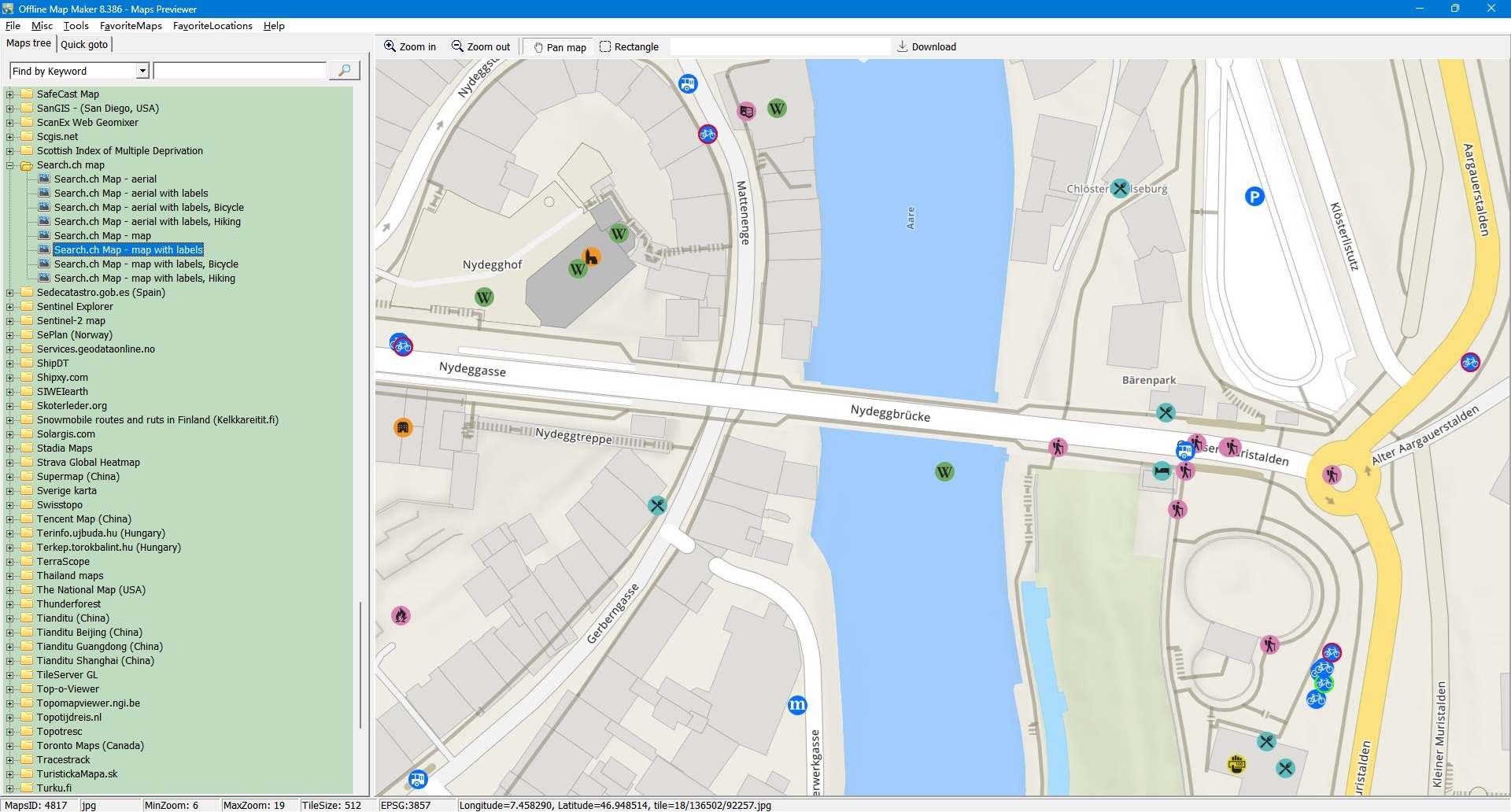
Task: Select the TileServer GL tree item
Action: pyautogui.click(x=68, y=675)
